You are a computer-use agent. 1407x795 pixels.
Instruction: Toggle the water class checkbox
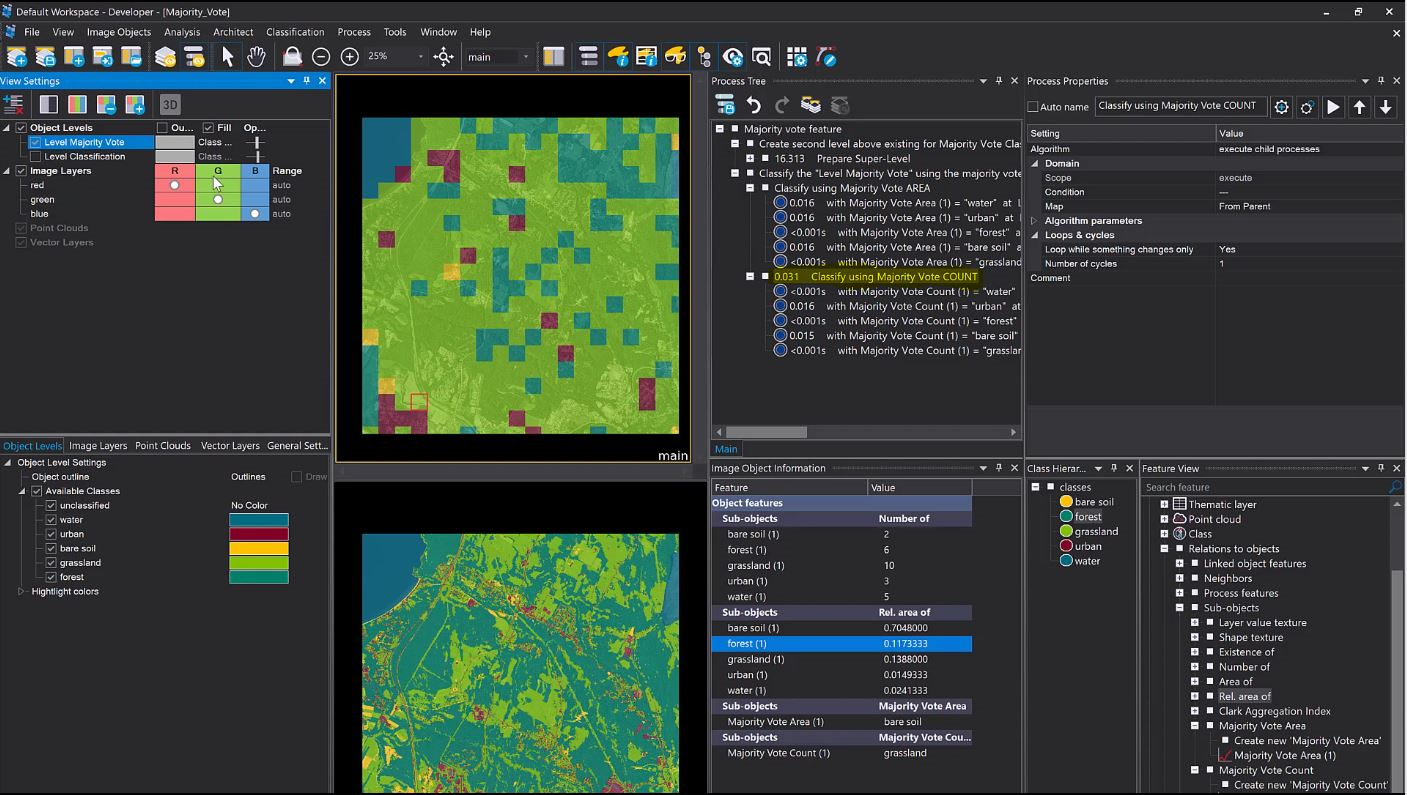click(x=51, y=520)
